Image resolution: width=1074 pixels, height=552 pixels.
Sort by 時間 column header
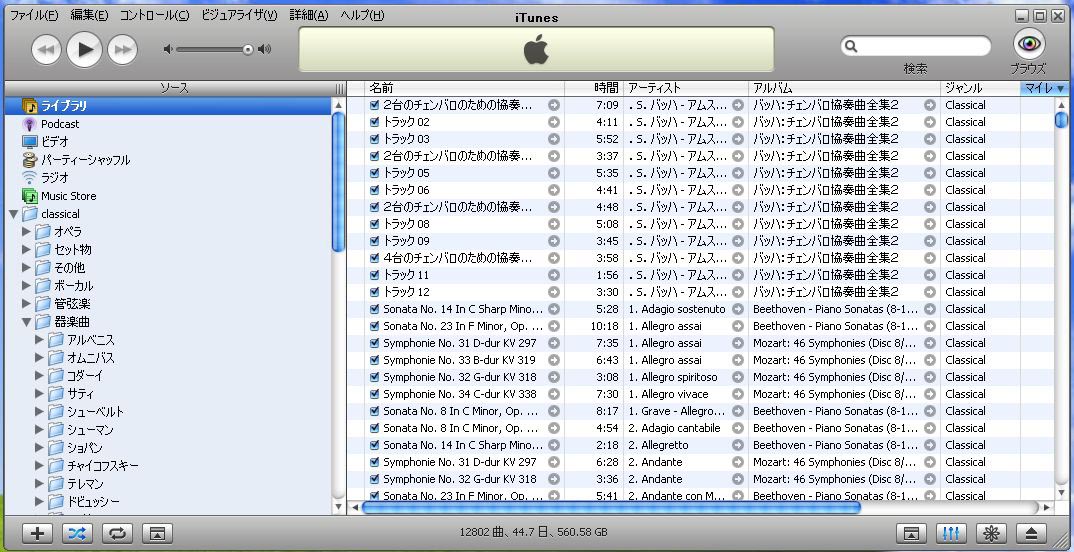pyautogui.click(x=594, y=88)
